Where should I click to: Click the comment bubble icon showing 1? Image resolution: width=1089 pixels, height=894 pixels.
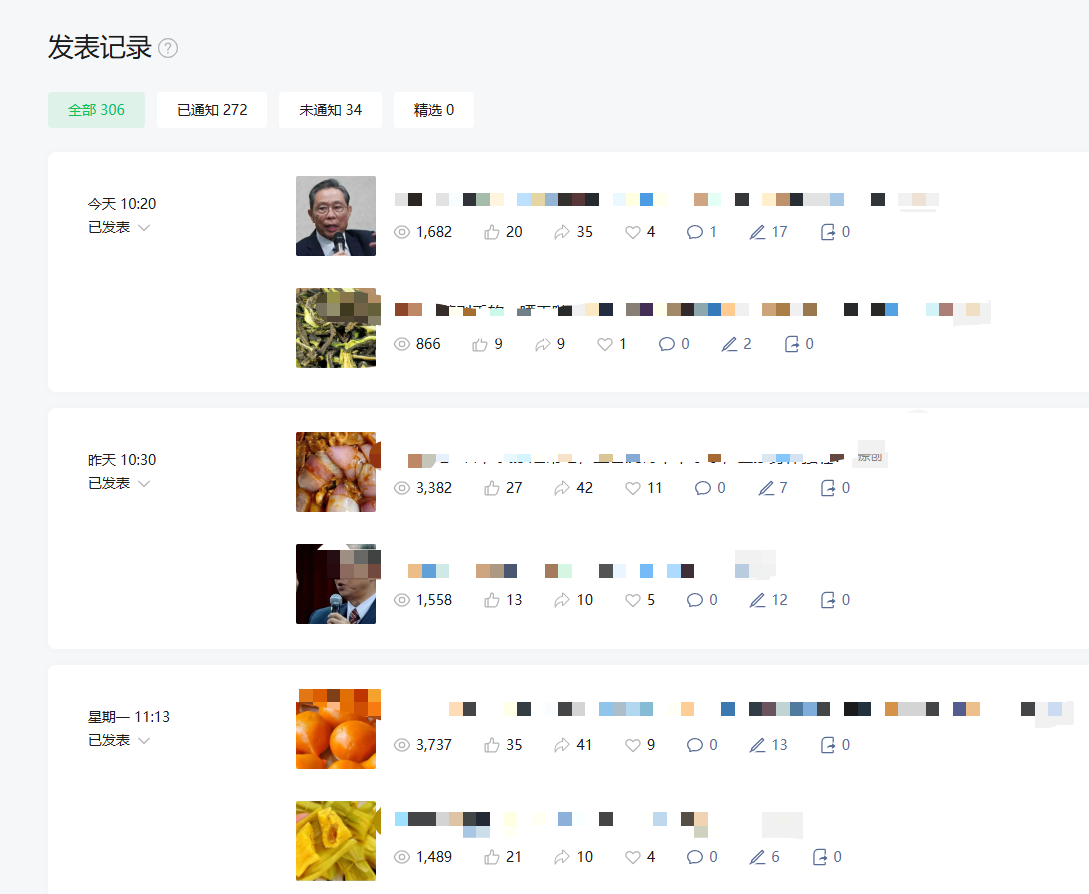pos(695,232)
